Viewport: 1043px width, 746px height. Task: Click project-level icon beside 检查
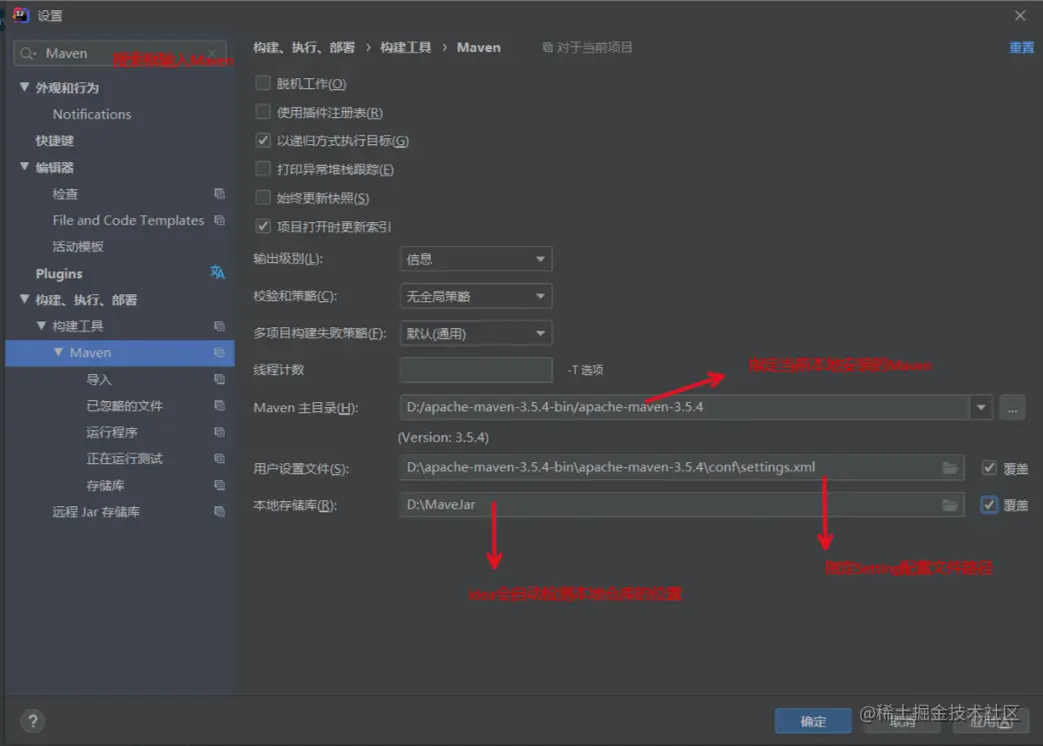tap(220, 193)
